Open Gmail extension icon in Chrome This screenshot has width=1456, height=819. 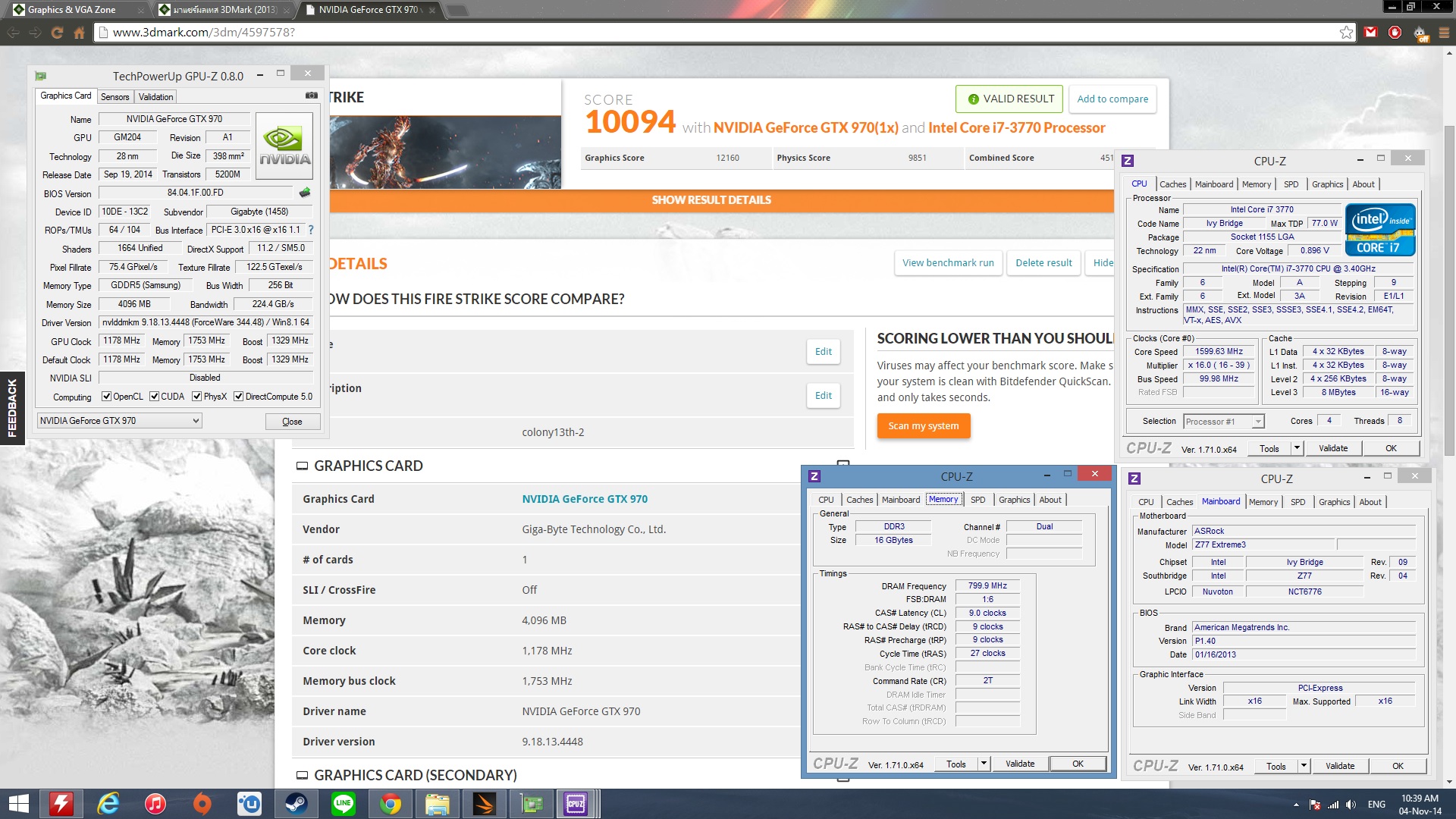coord(1370,32)
